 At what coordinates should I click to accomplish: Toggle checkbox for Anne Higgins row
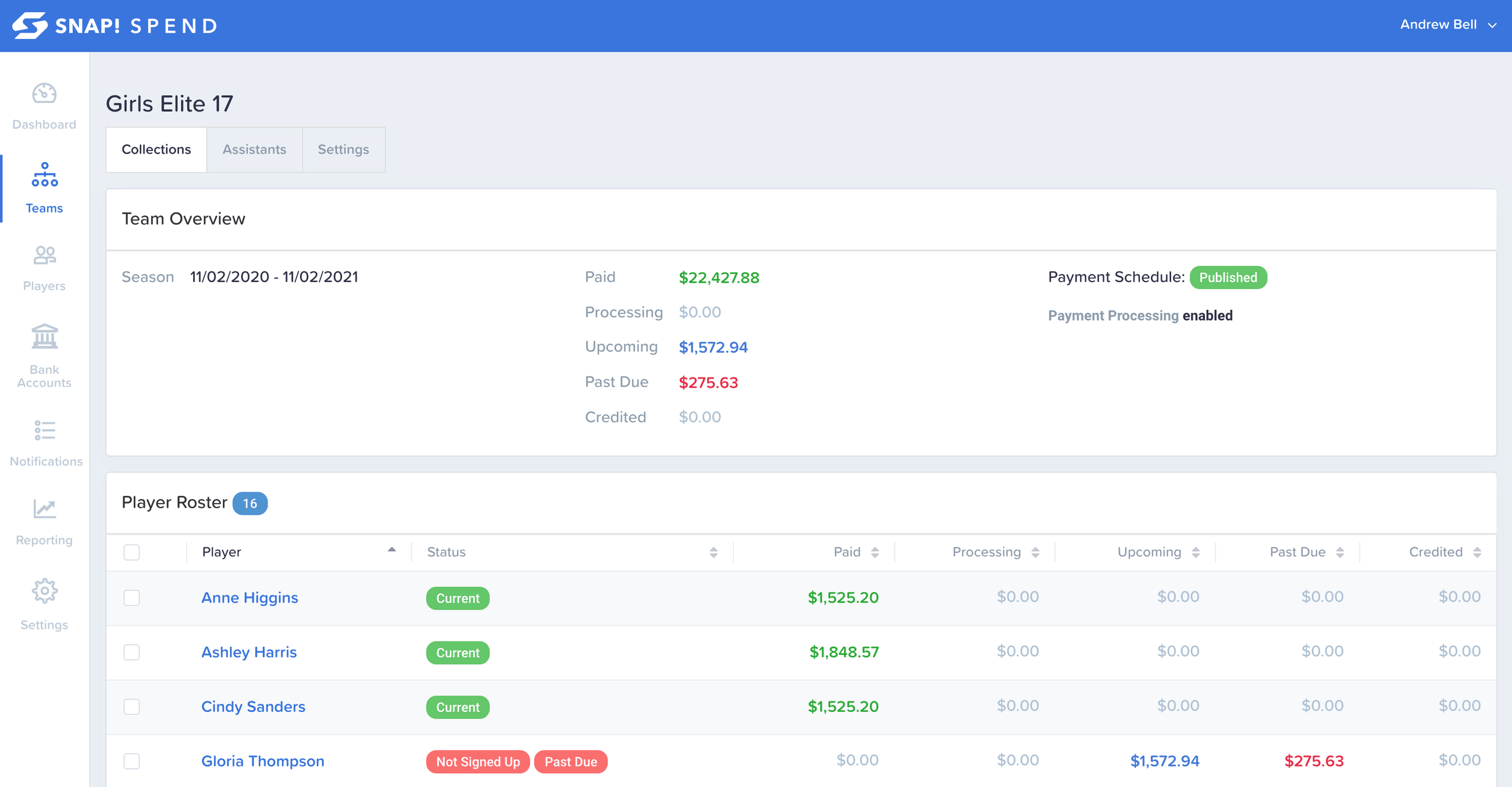131,597
